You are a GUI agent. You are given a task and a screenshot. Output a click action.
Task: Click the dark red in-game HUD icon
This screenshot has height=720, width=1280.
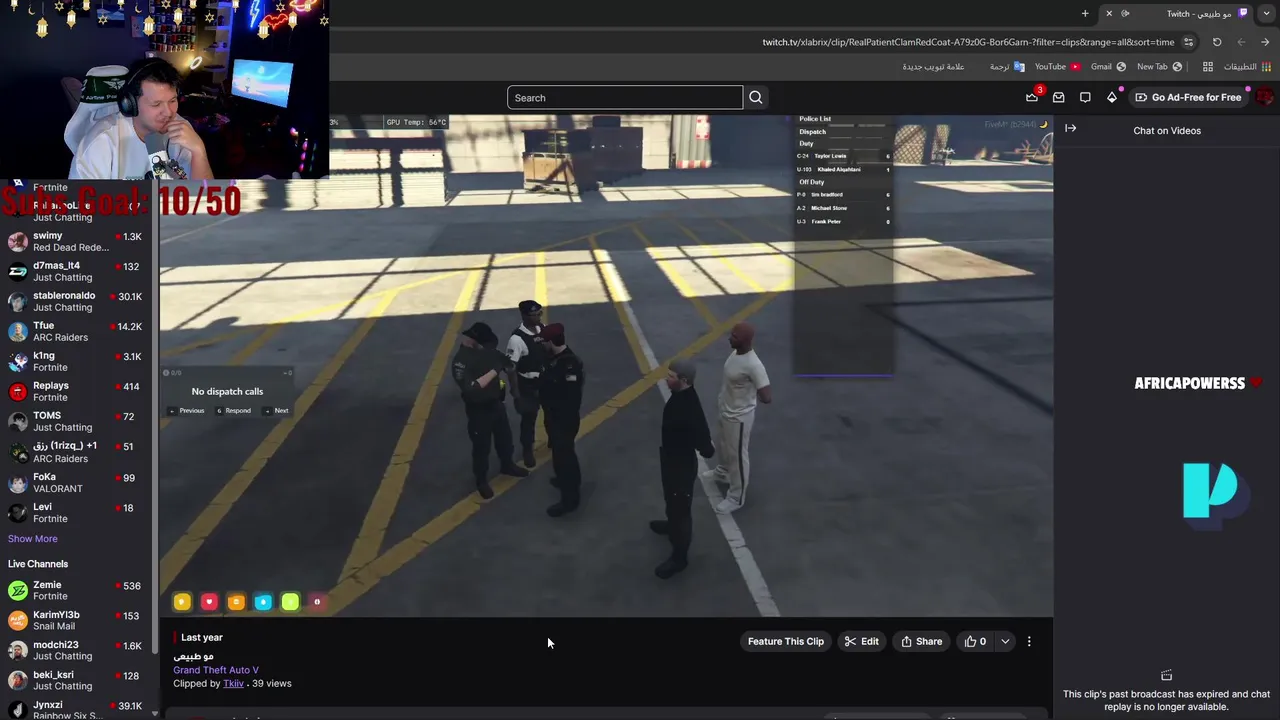pos(317,601)
